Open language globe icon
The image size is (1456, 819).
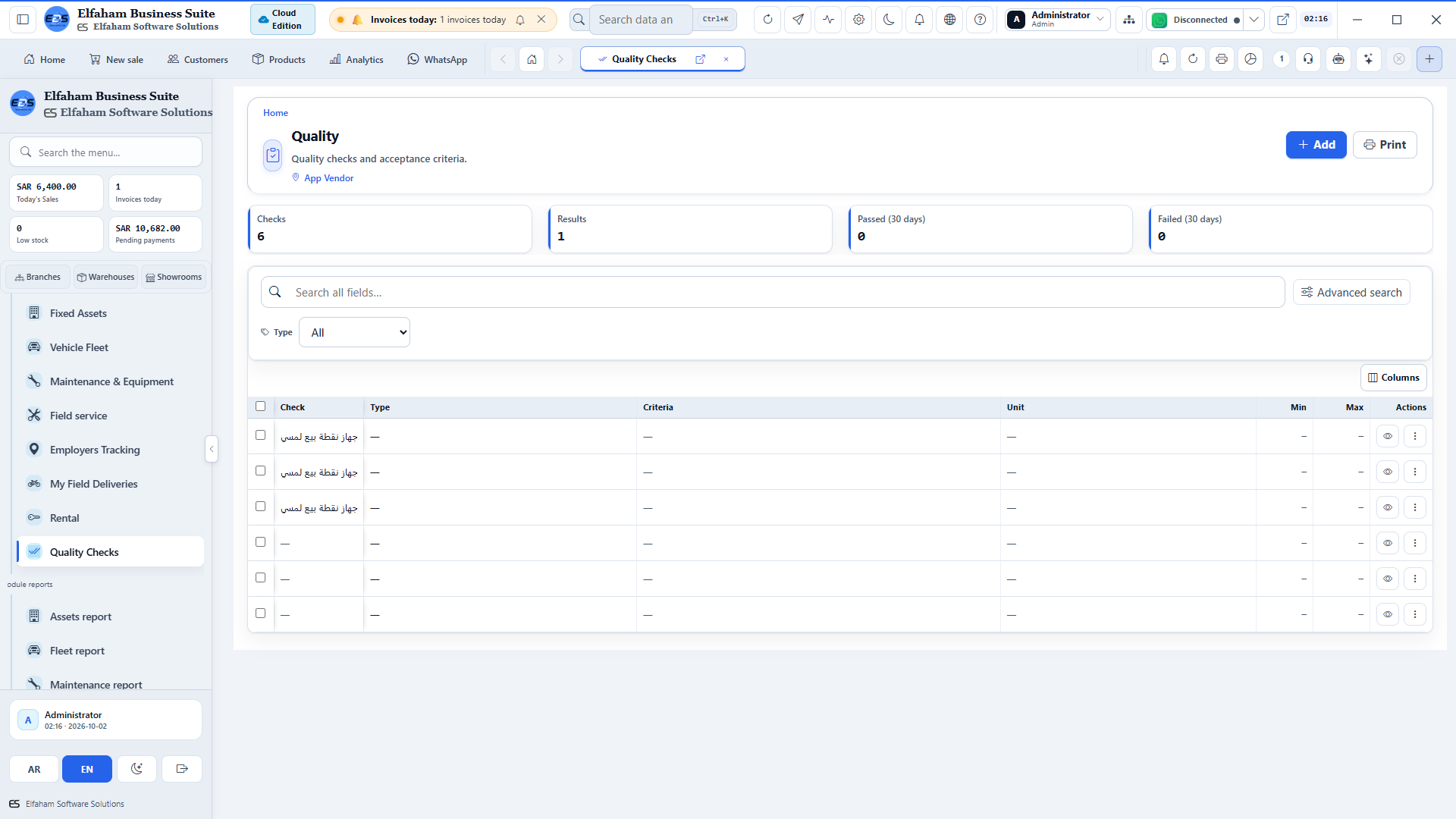(x=949, y=20)
